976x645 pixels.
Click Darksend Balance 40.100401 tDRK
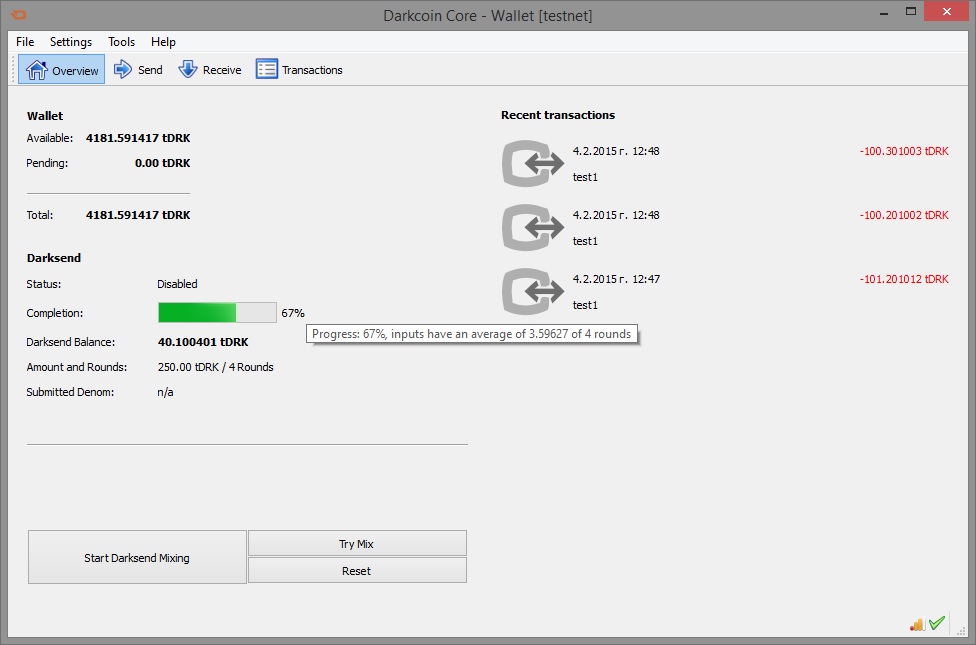click(203, 342)
